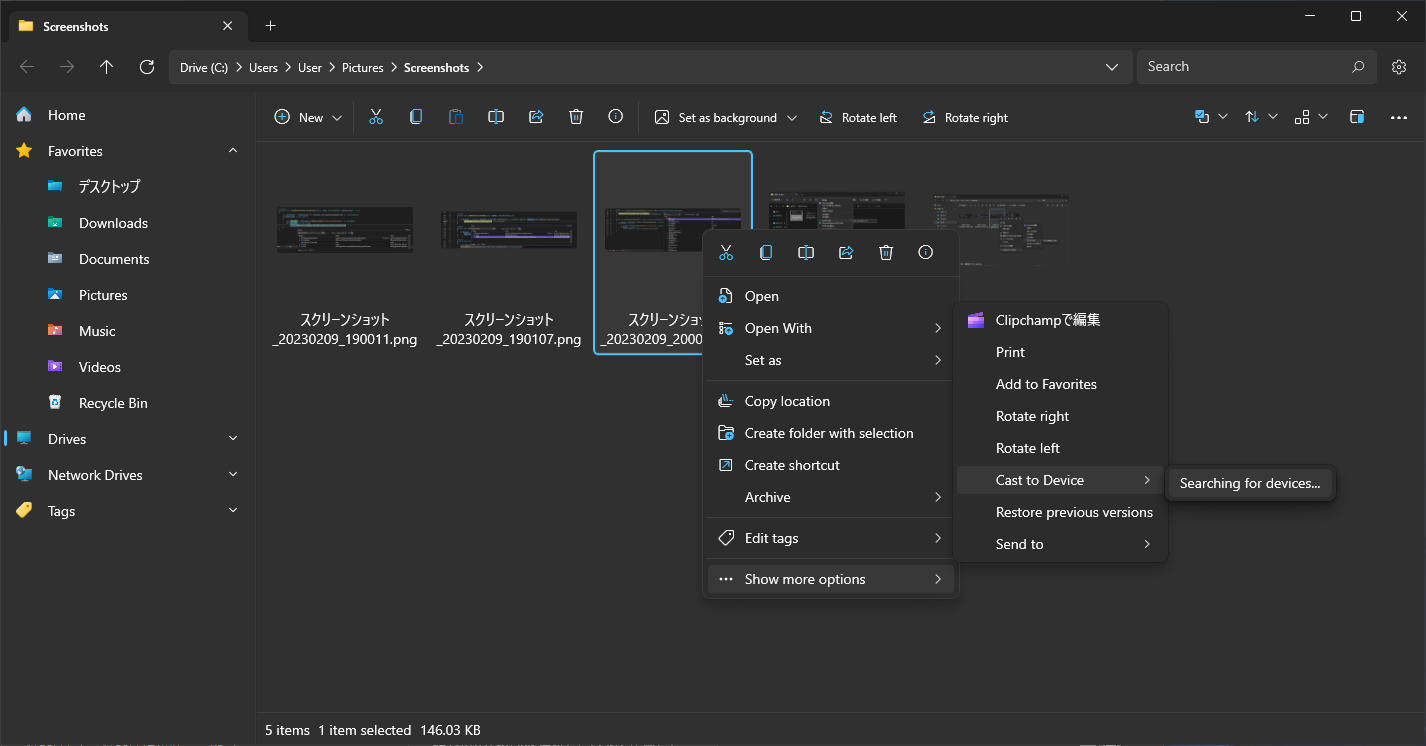Select the スクリーンショット_20230209_190011.png thumbnail

point(344,230)
